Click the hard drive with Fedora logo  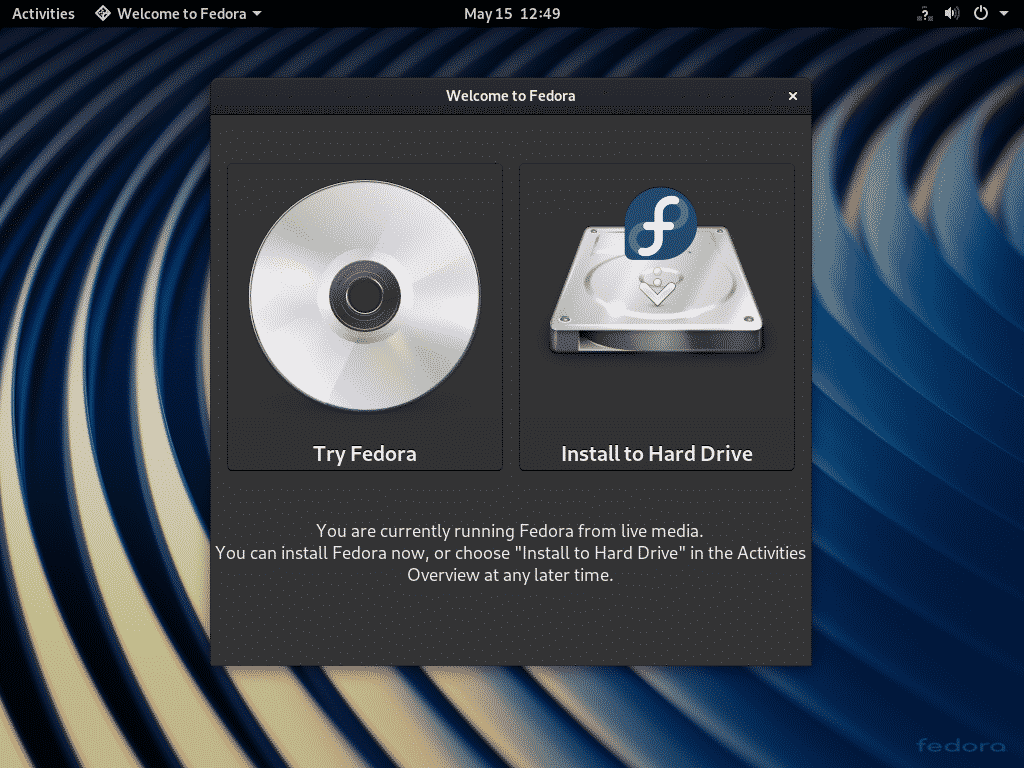656,271
